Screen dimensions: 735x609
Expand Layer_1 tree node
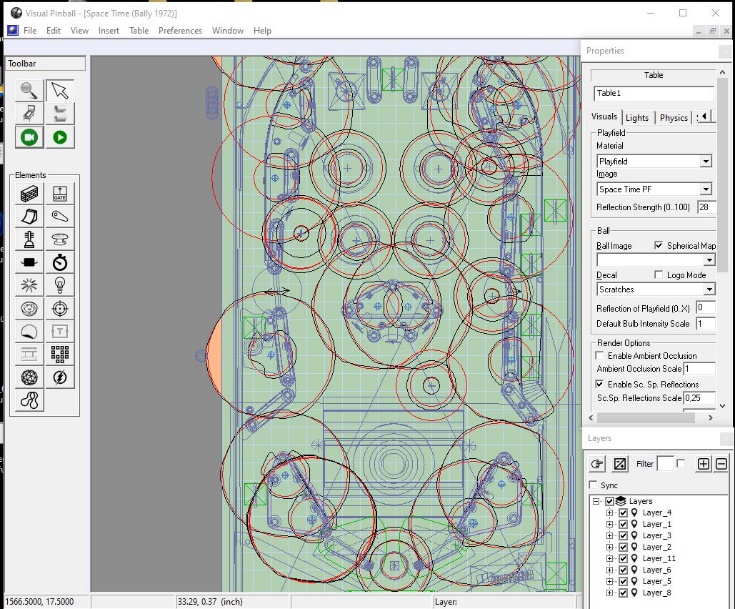[x=609, y=524]
